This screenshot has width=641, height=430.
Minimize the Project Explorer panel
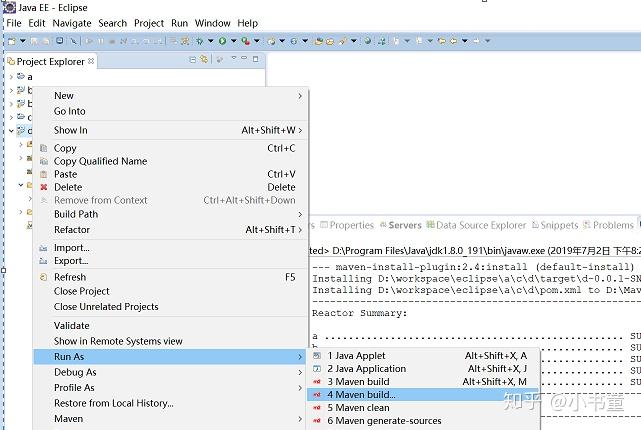[x=244, y=58]
